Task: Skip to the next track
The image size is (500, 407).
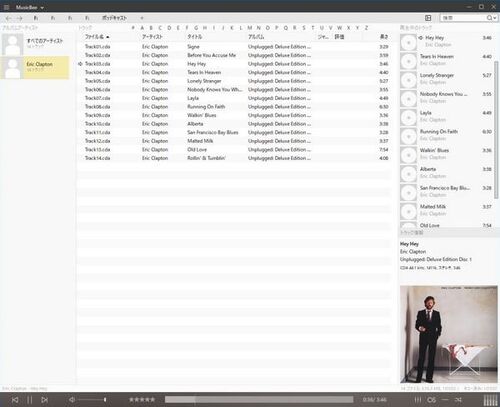Action: point(45,399)
